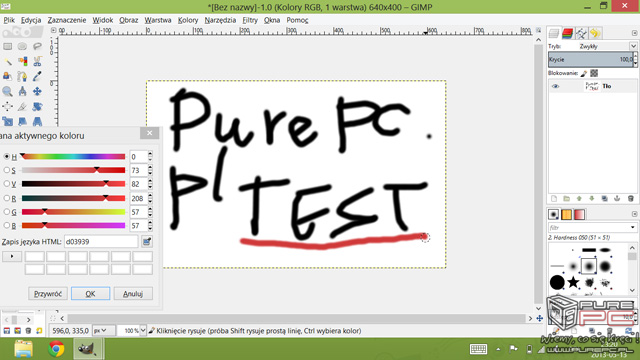Open the Tryb layer mode dropdown
Image resolution: width=640 pixels, height=360 pixels.
[607, 47]
